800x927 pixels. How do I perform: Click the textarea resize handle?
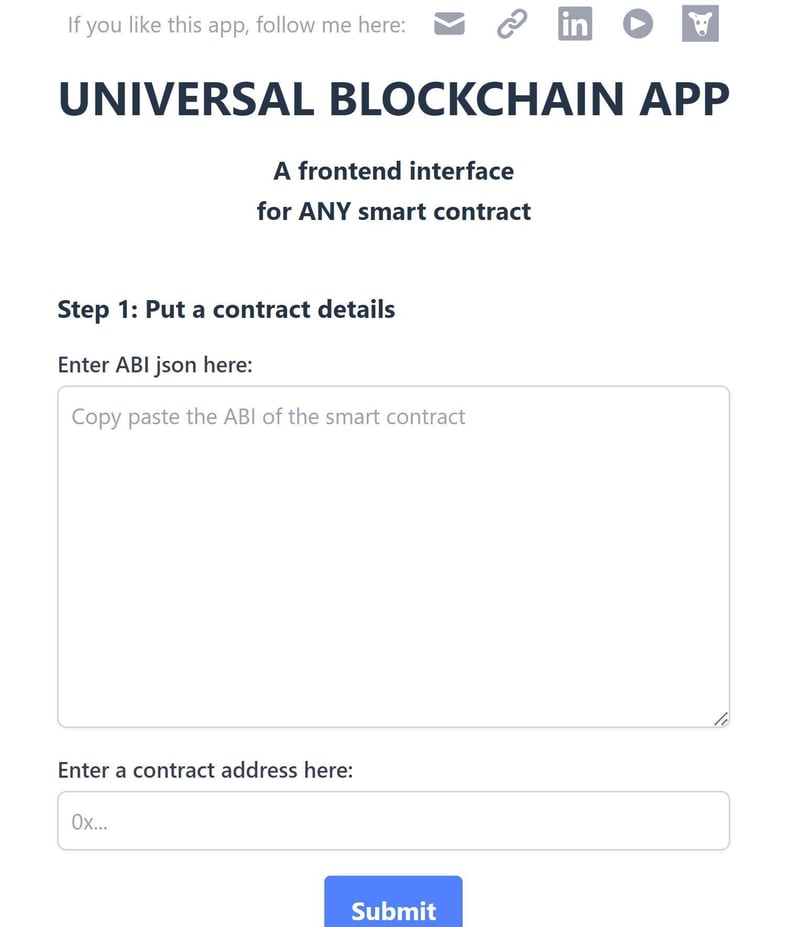(724, 717)
